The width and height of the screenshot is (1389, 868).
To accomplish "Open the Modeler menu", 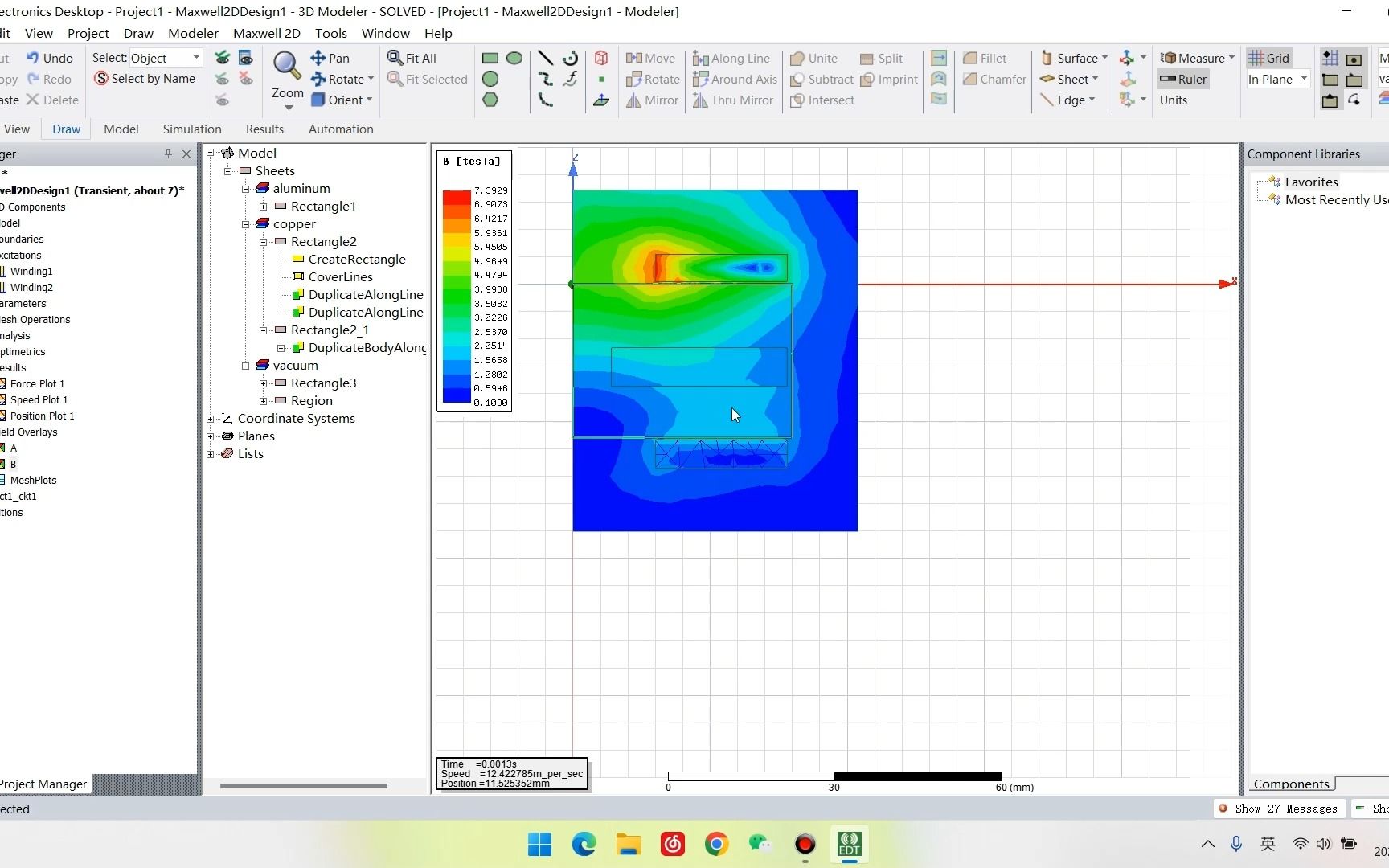I will [193, 33].
